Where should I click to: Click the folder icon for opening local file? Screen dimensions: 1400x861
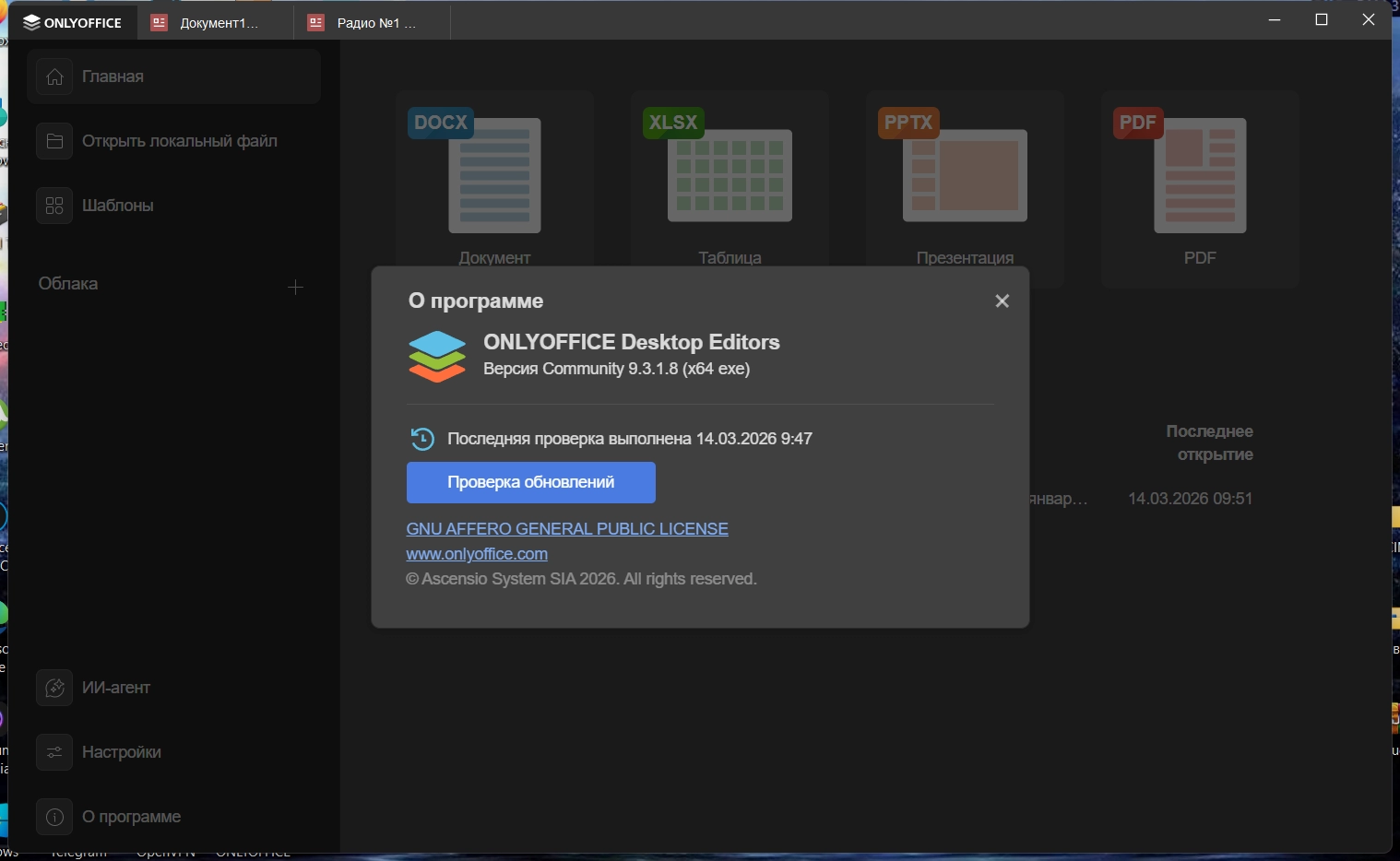tap(54, 141)
